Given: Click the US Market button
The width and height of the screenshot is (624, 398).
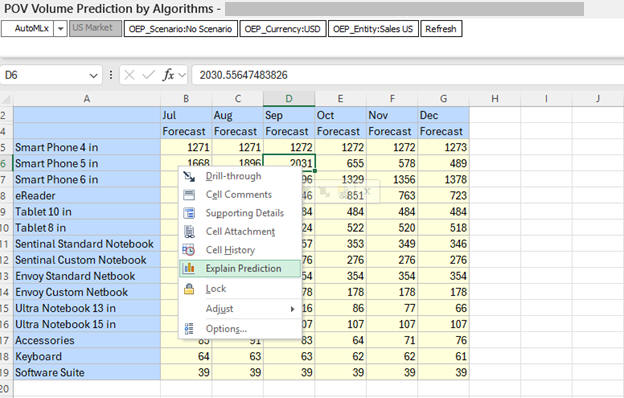Looking at the screenshot, I should pos(96,28).
